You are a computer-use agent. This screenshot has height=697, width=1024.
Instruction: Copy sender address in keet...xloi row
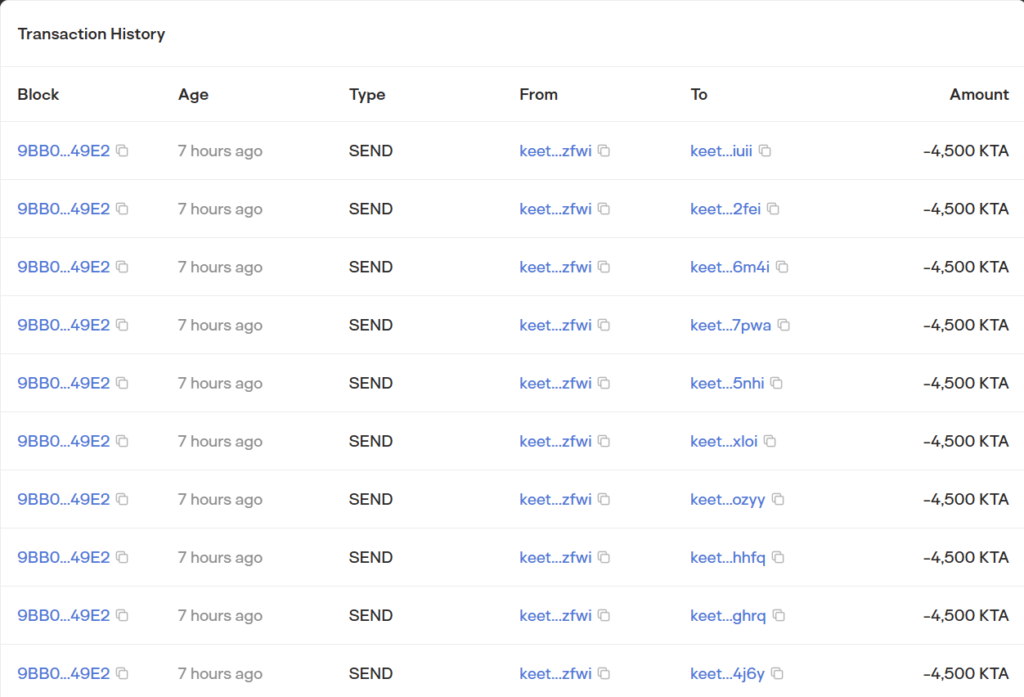pyautogui.click(x=604, y=442)
